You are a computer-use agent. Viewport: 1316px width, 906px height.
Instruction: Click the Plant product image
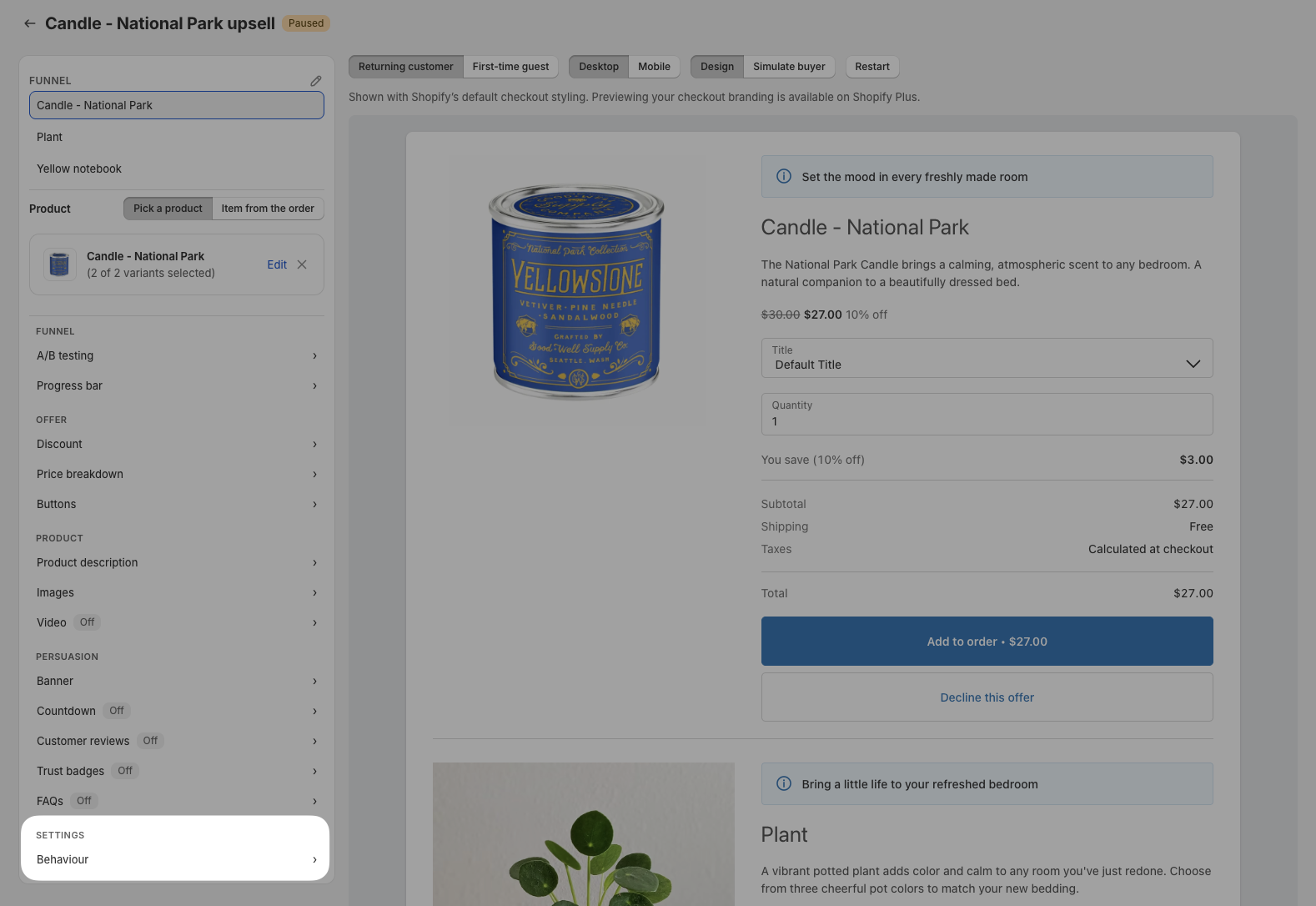(x=584, y=834)
